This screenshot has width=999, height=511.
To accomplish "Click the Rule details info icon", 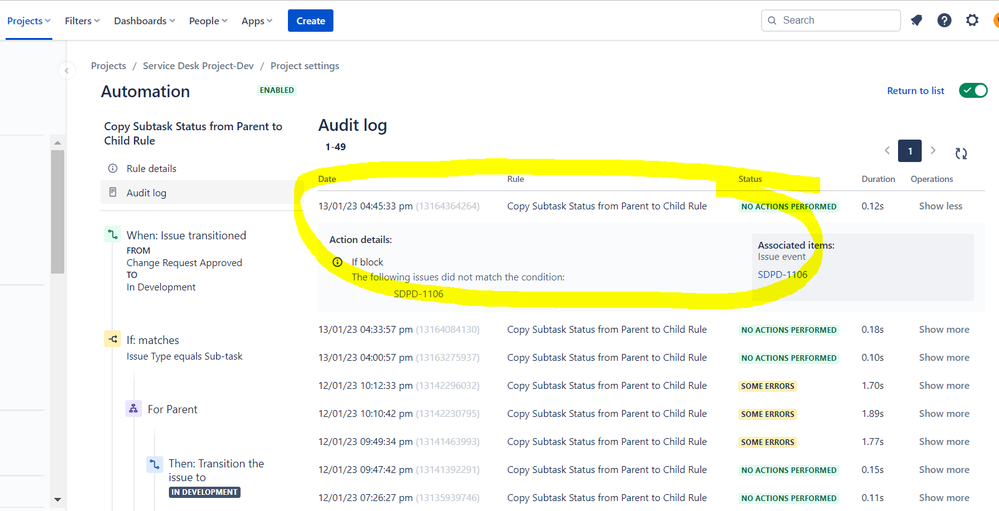I will [x=113, y=169].
